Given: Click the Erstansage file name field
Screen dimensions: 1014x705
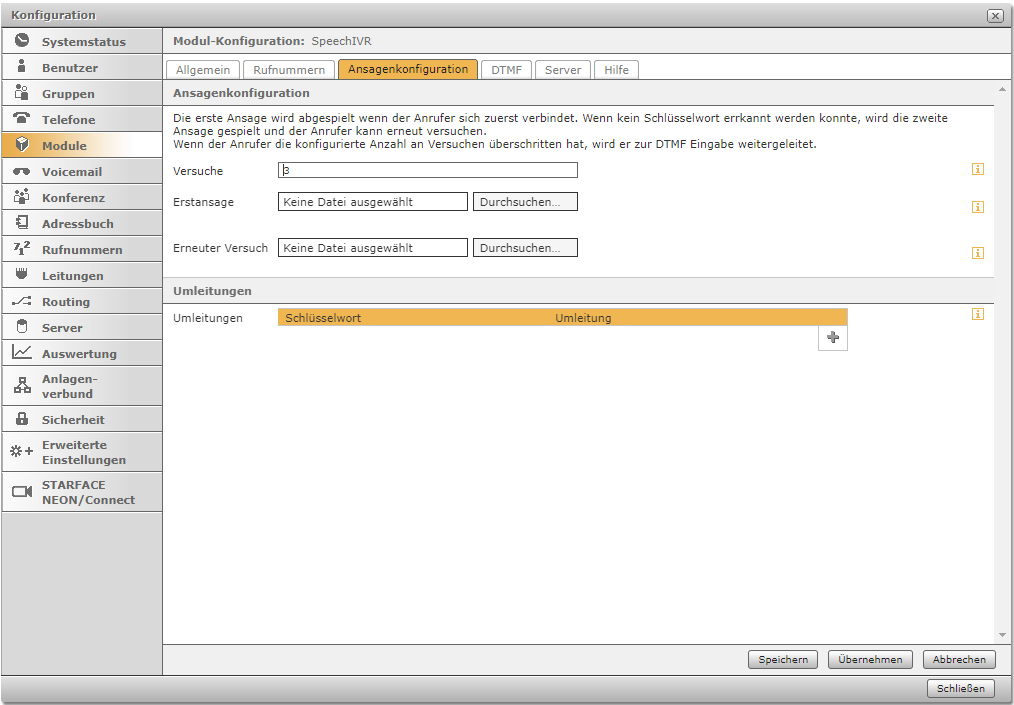Looking at the screenshot, I should coord(373,202).
